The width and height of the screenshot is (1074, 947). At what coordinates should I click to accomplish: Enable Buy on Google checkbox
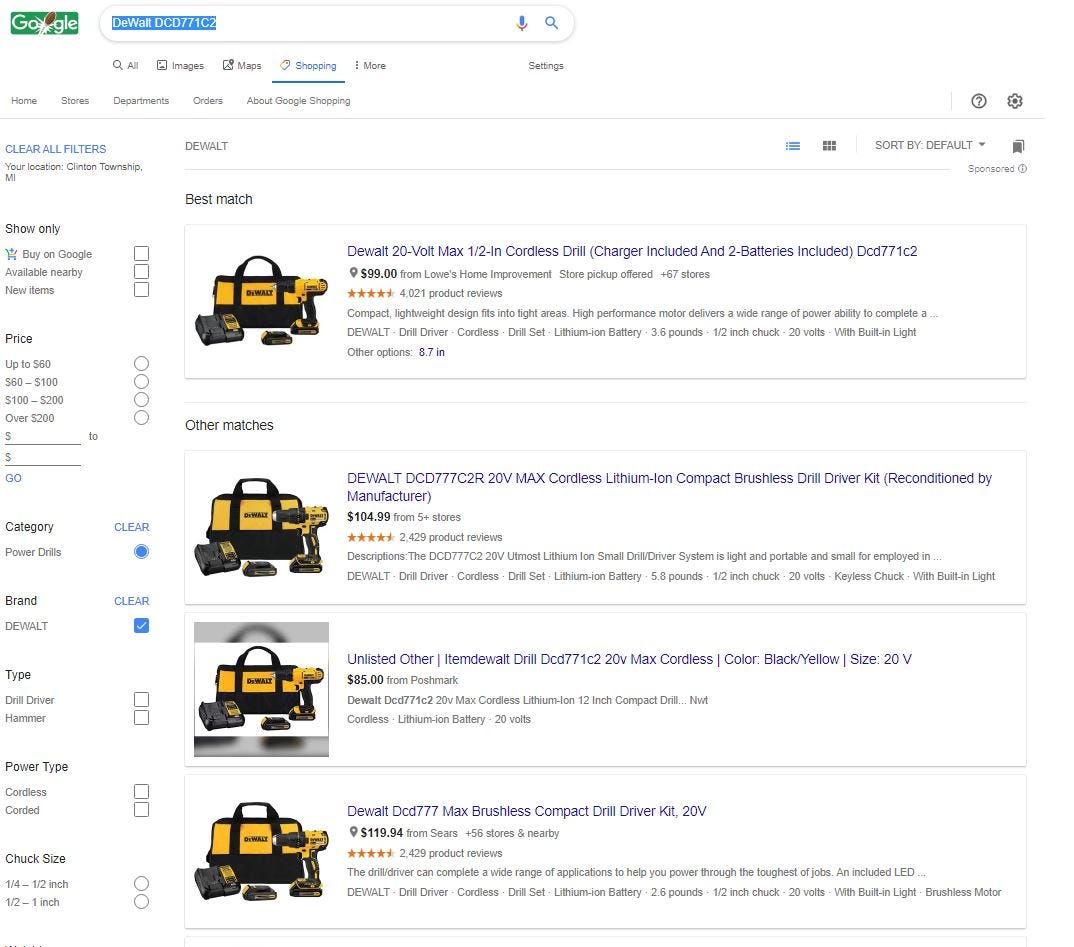click(x=141, y=253)
